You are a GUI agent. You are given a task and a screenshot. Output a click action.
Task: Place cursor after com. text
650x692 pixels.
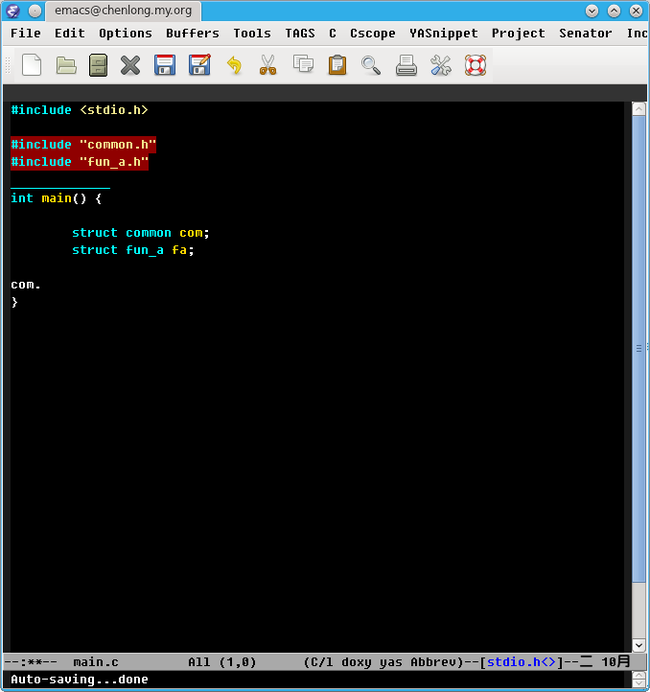pyautogui.click(x=41, y=285)
